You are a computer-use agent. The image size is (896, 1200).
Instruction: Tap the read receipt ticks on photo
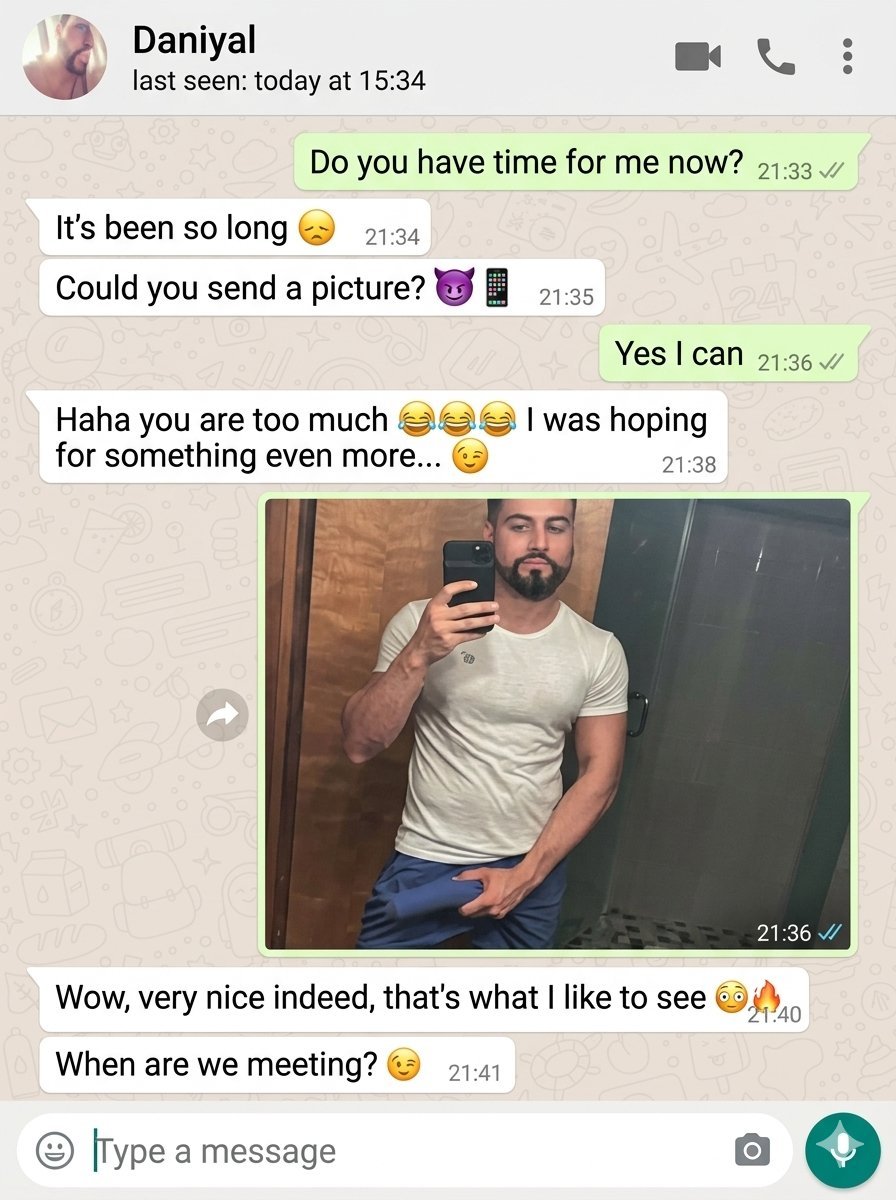[830, 933]
